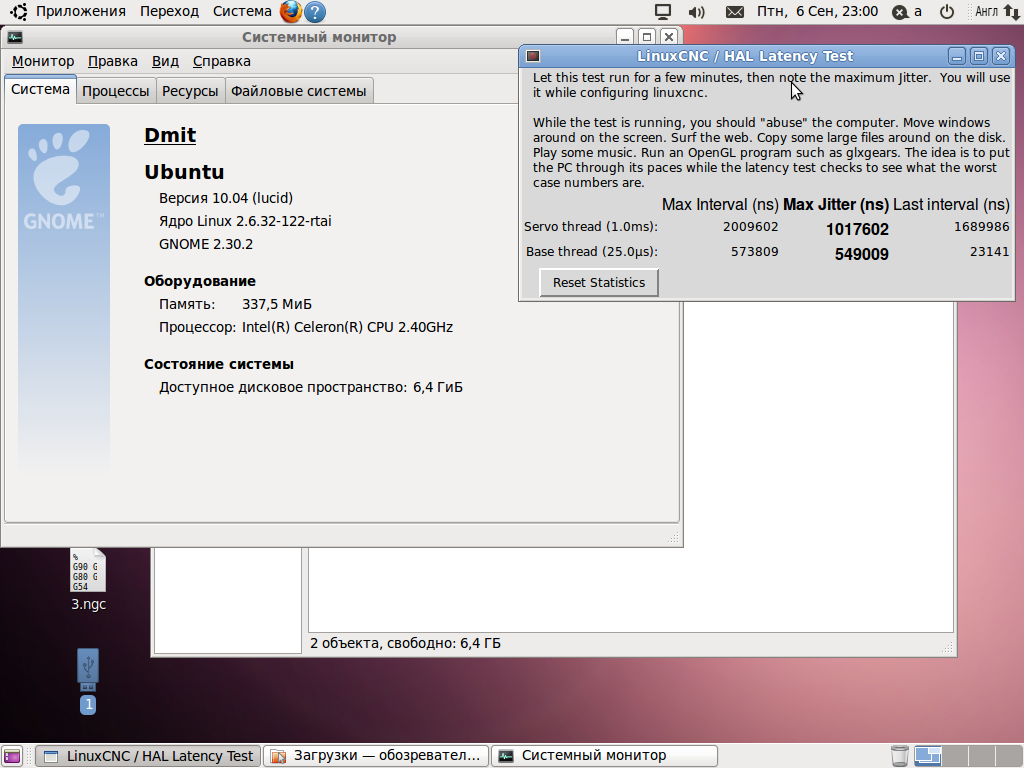
Task: Click the Ubuntu logo in the top panel
Action: pyautogui.click(x=19, y=11)
